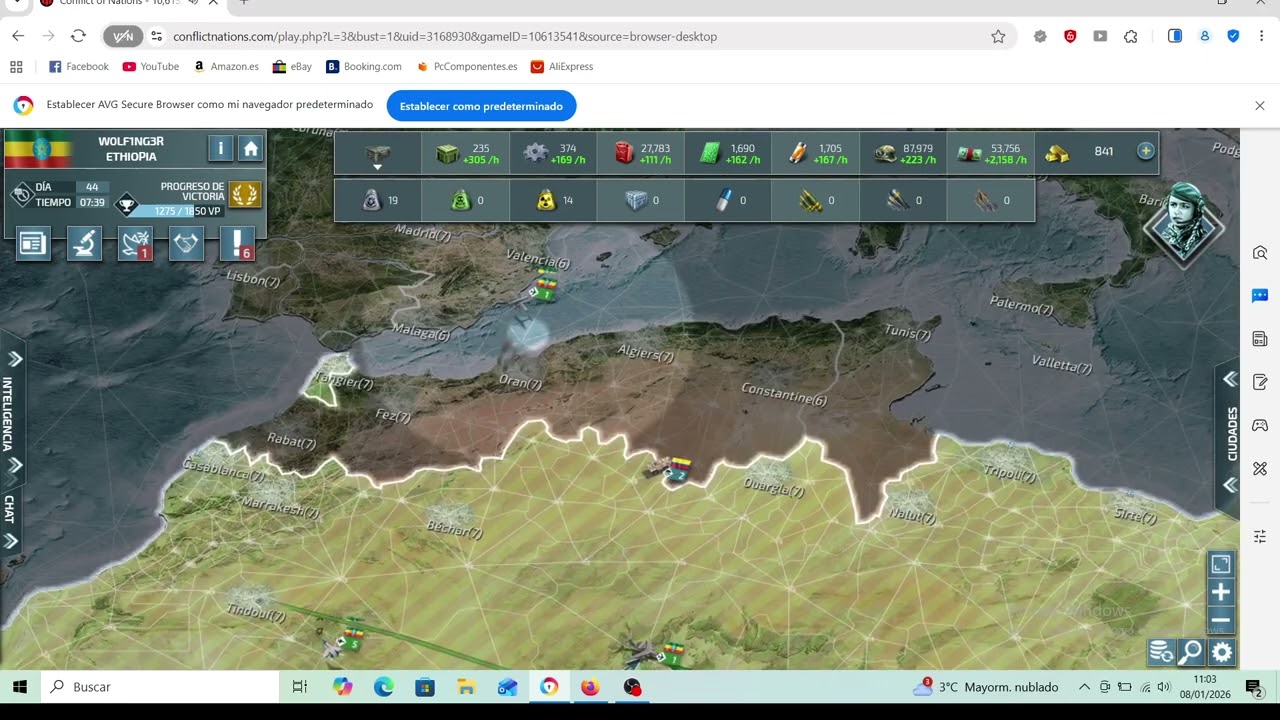This screenshot has height=720, width=1280.
Task: Click the Windows taskbar search box 'Buscar'
Action: pyautogui.click(x=160, y=687)
